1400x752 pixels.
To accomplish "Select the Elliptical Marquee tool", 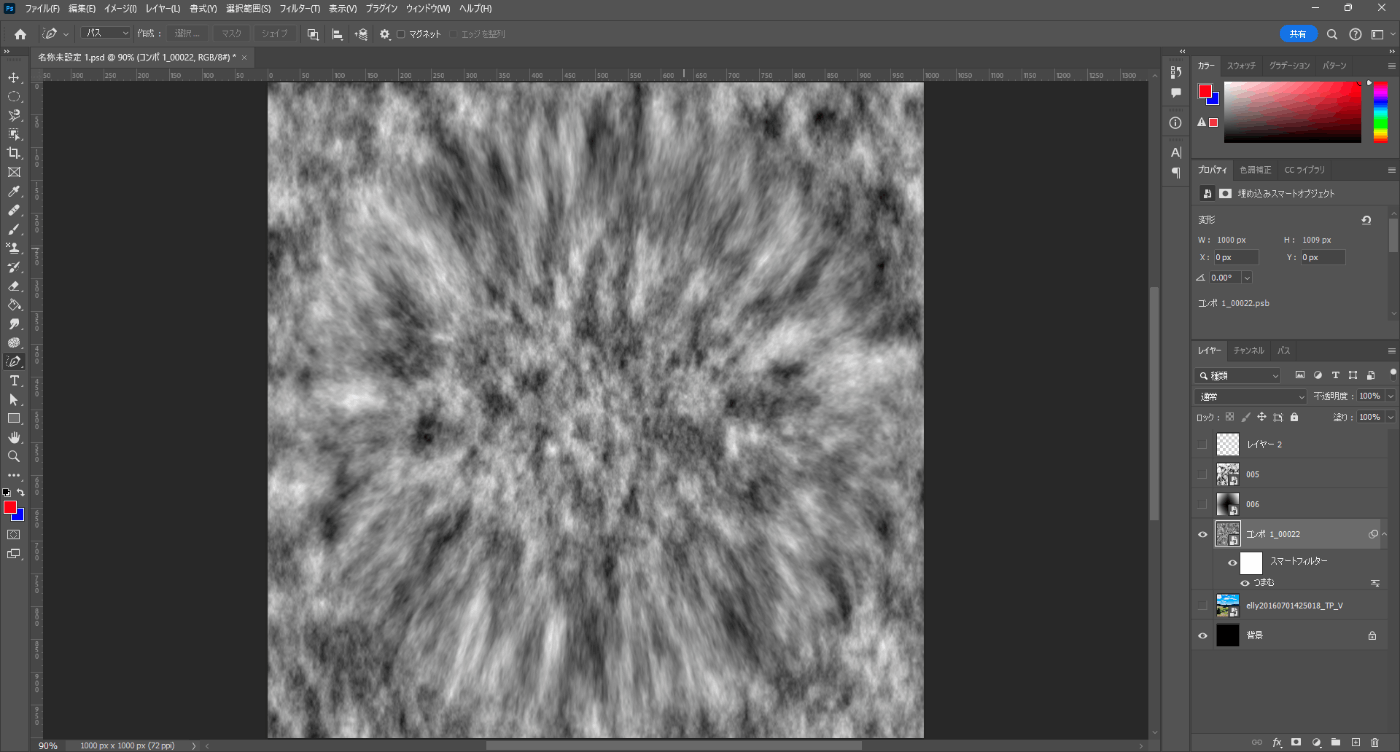I will [14, 96].
